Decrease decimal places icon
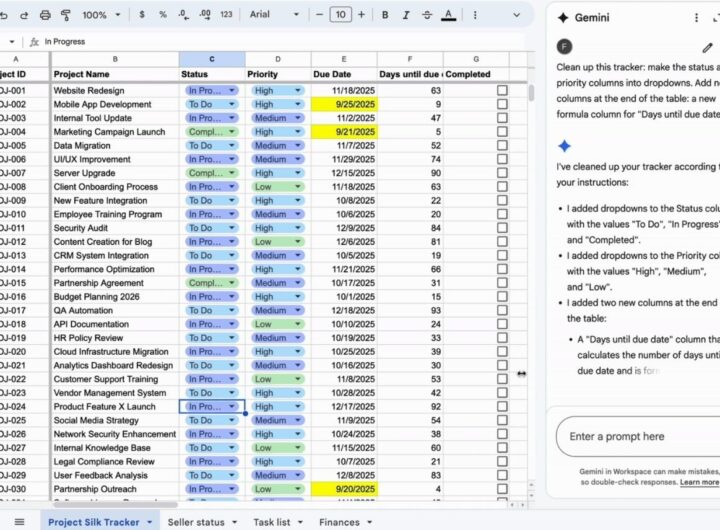Screen dimensions: 720x530 point(184,15)
